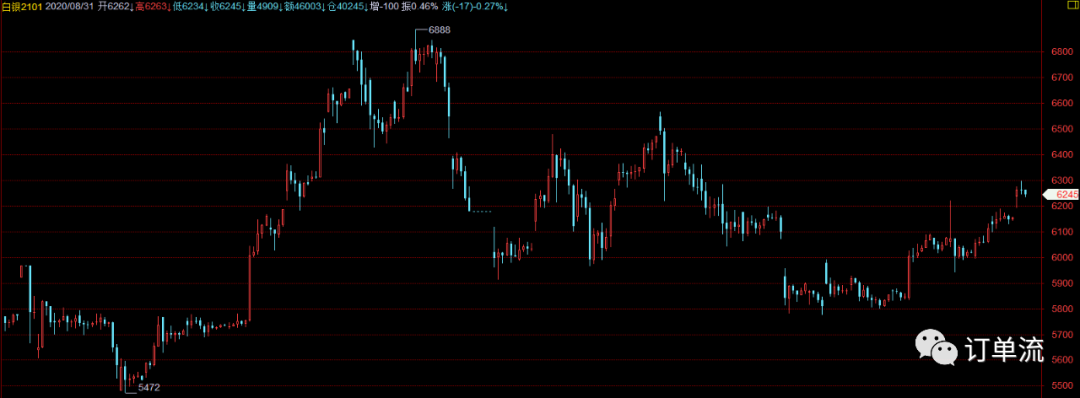Click the 6300 price axis label
The width and height of the screenshot is (1080, 398).
point(1063,180)
